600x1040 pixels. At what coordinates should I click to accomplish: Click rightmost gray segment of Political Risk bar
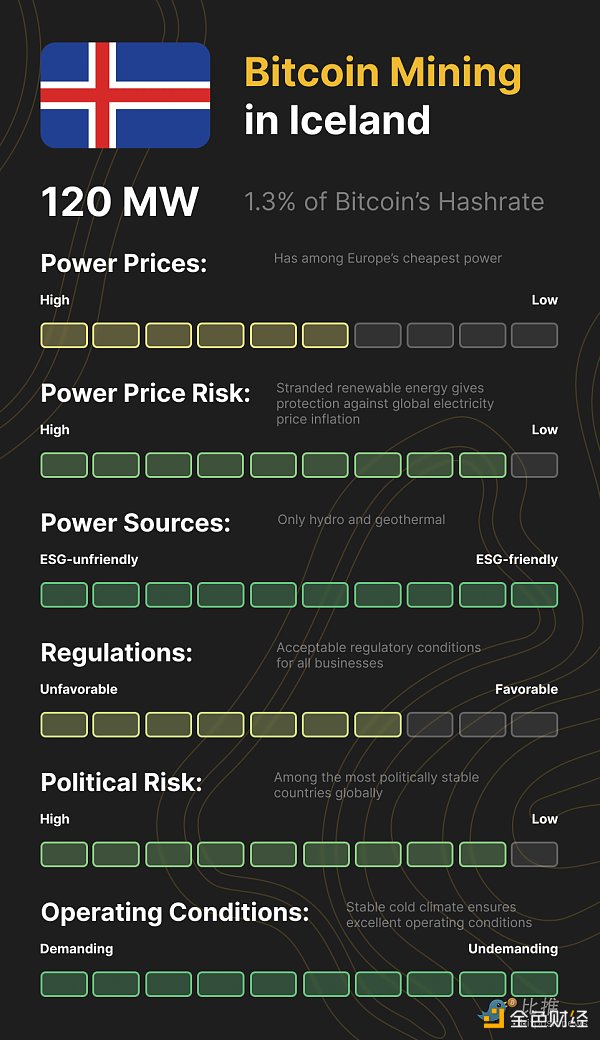point(534,854)
